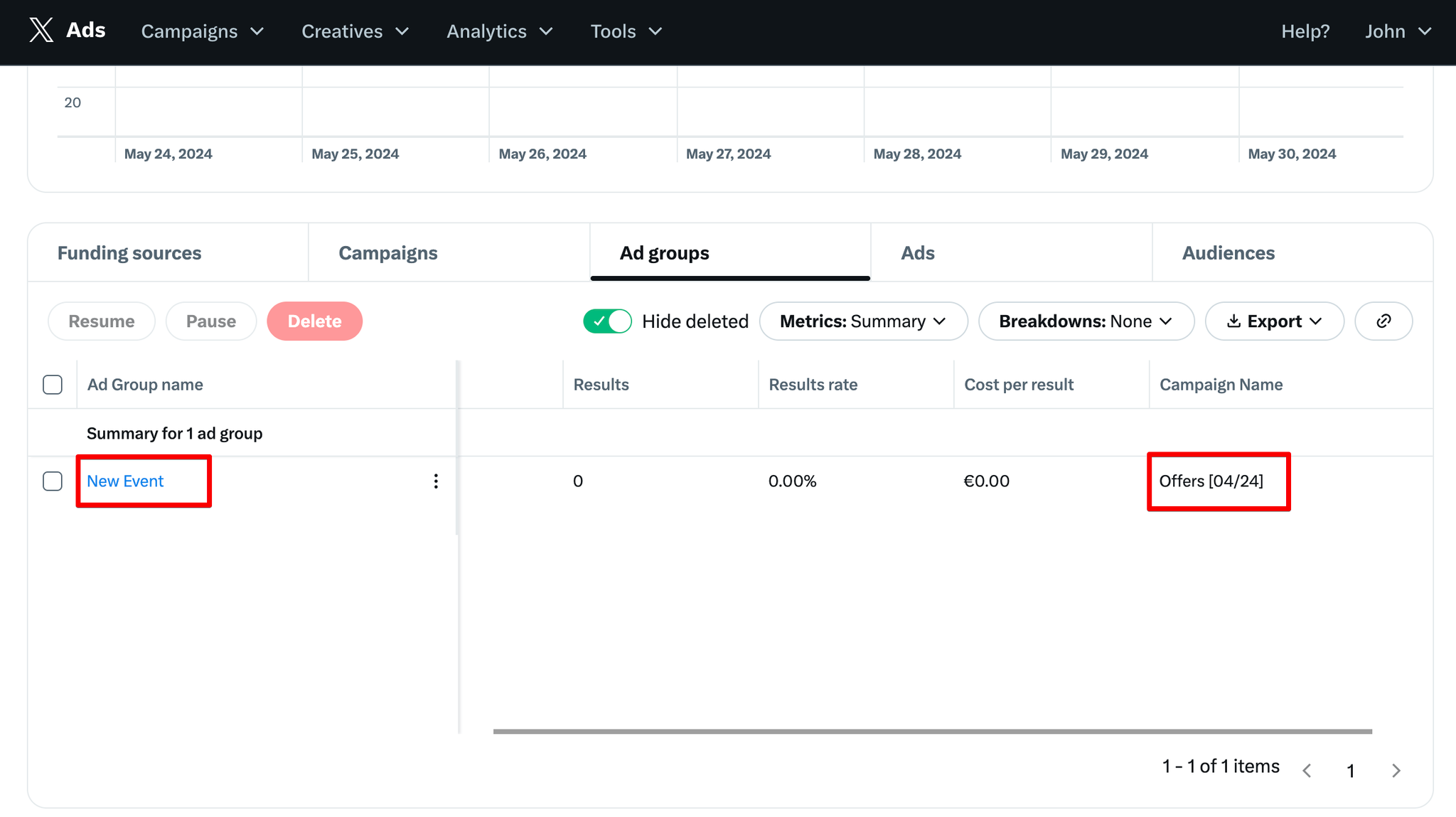Open the Breakdowns: None dropdown
1456x817 pixels.
click(x=1086, y=321)
